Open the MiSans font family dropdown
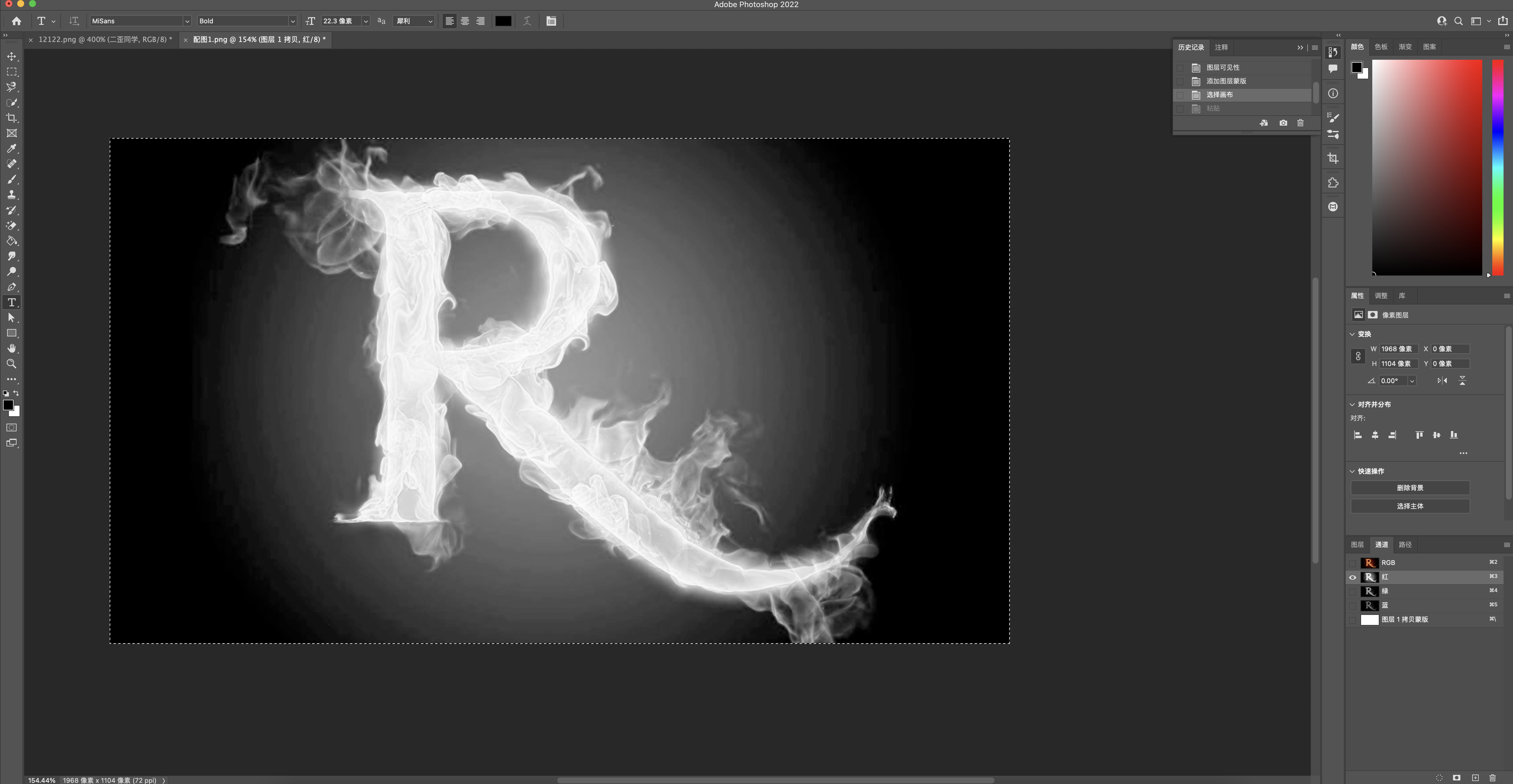 (x=187, y=21)
